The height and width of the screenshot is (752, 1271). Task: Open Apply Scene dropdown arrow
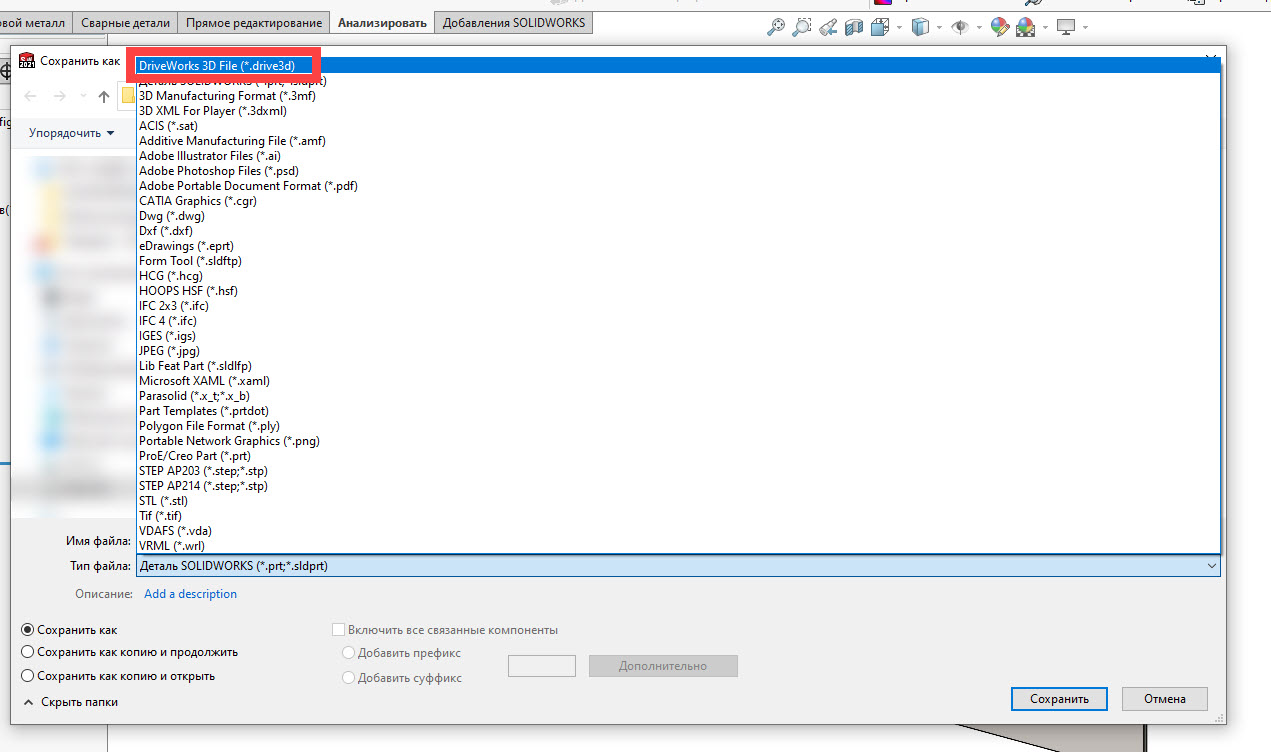[x=1043, y=27]
